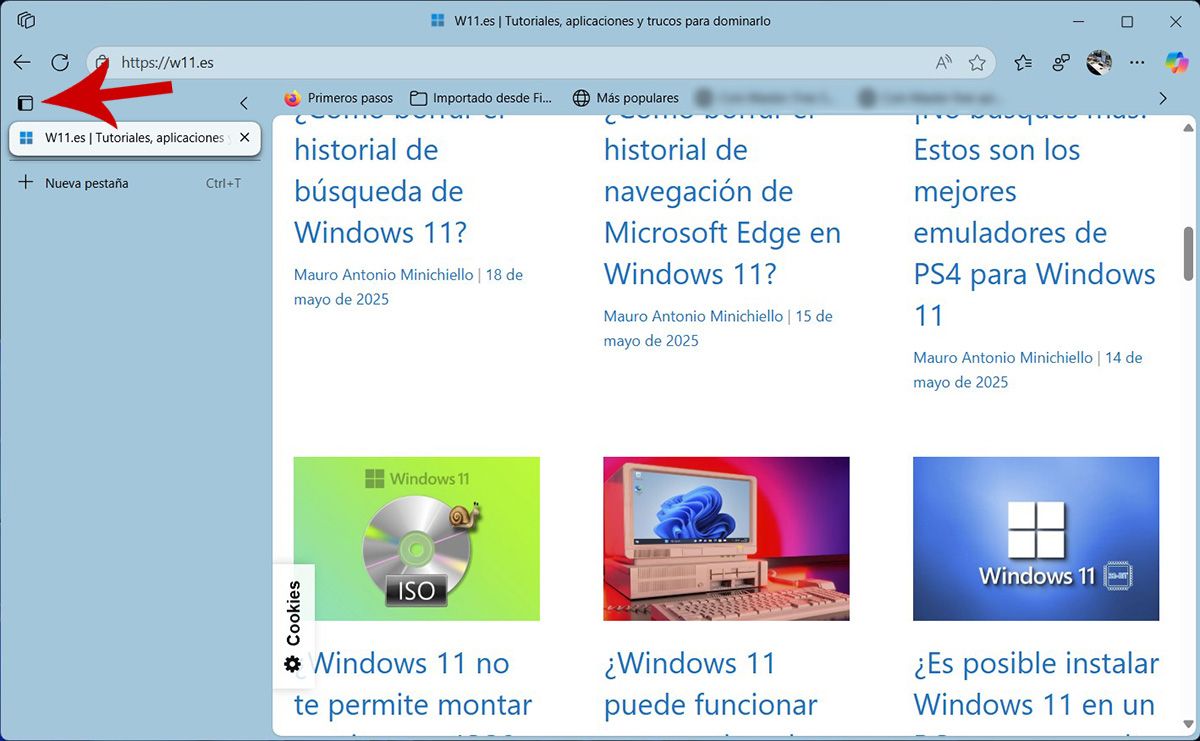The width and height of the screenshot is (1200, 741).
Task: Open the blue Windows 11 logo thumbnail
Action: (x=1036, y=539)
